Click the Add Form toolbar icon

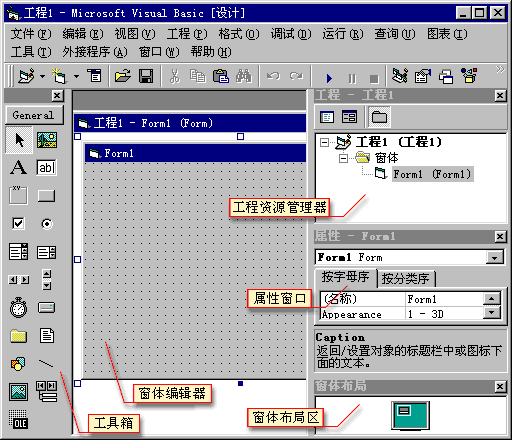coord(59,76)
